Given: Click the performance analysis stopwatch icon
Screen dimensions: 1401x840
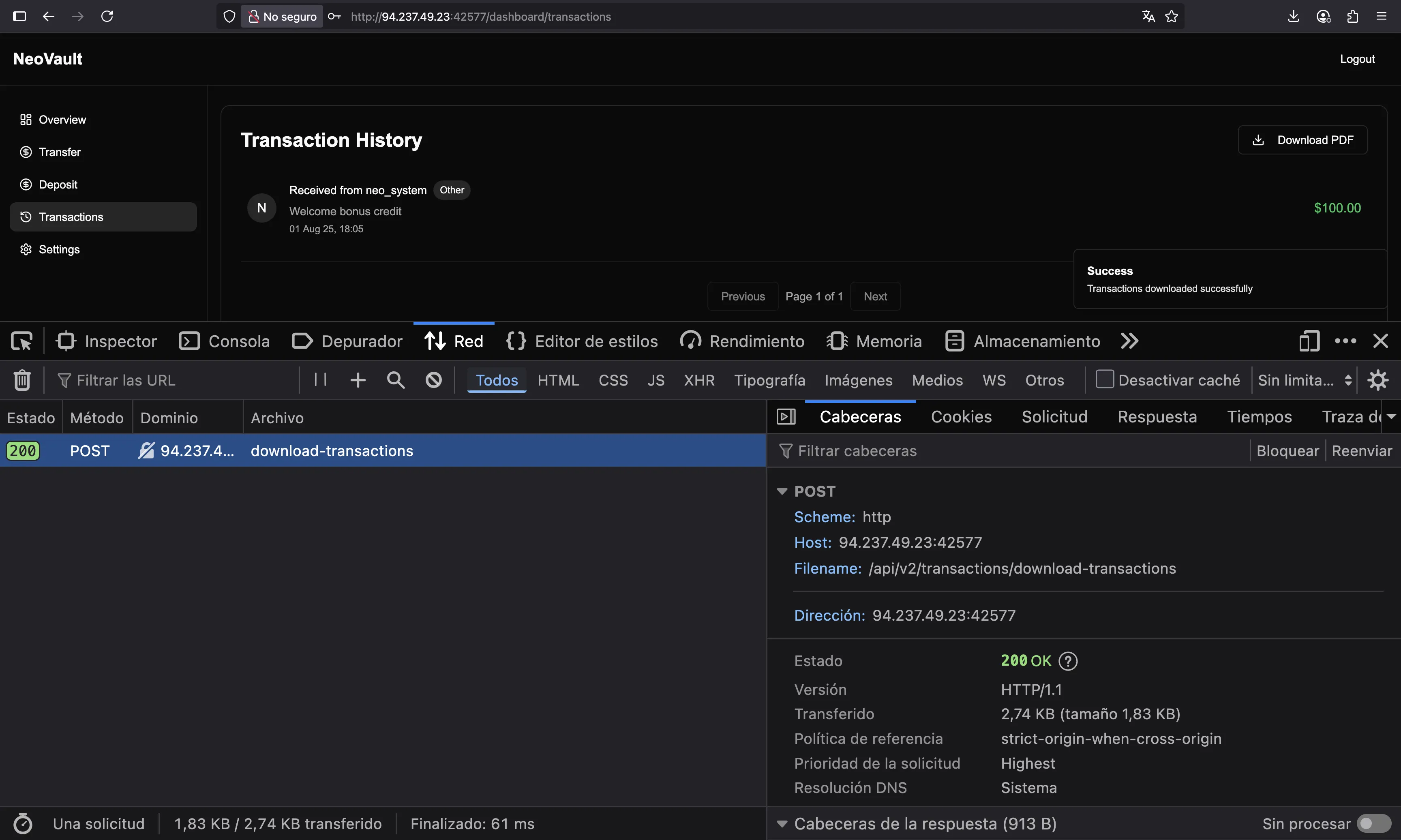Looking at the screenshot, I should pyautogui.click(x=23, y=824).
